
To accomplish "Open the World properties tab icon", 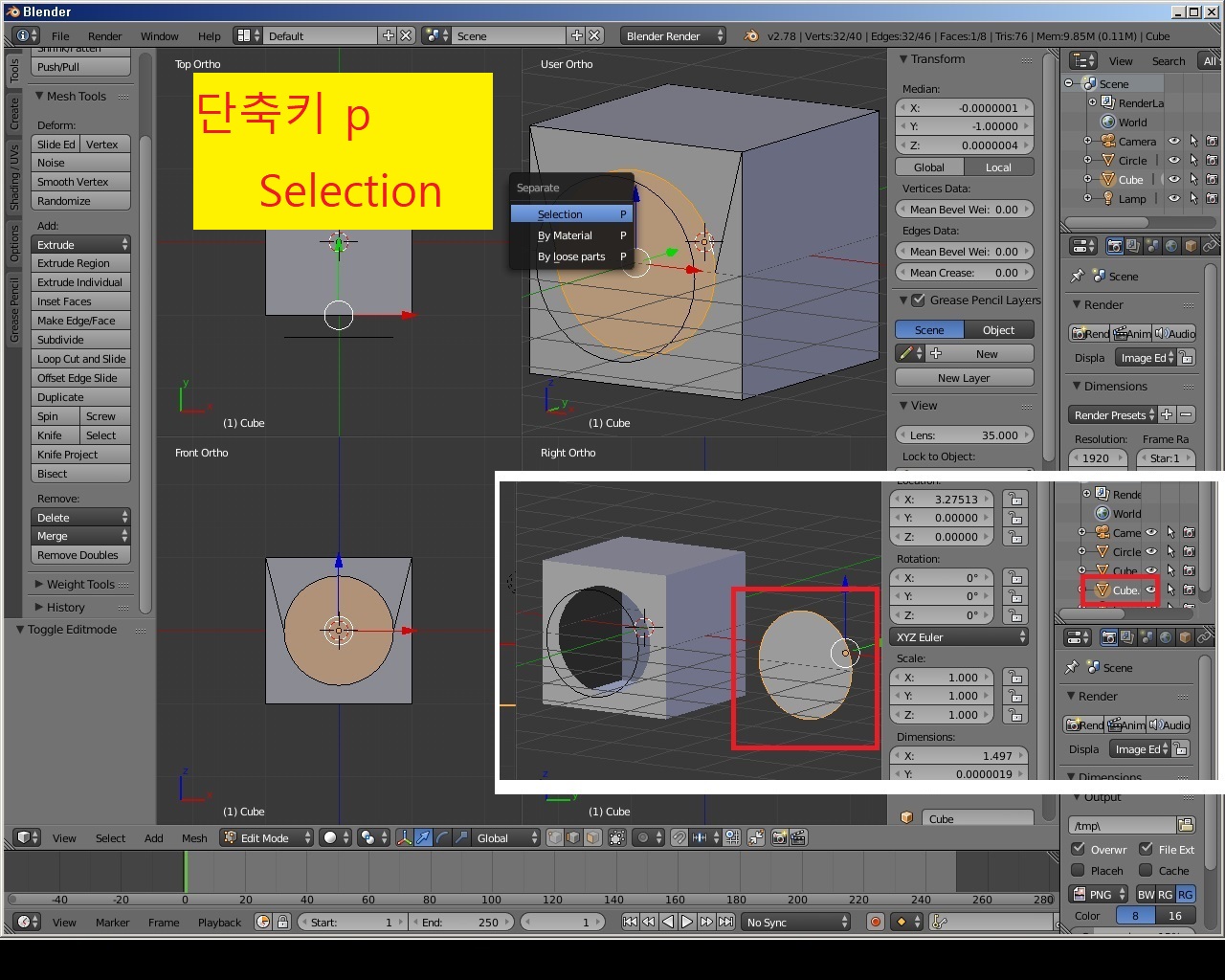I will (x=1171, y=246).
